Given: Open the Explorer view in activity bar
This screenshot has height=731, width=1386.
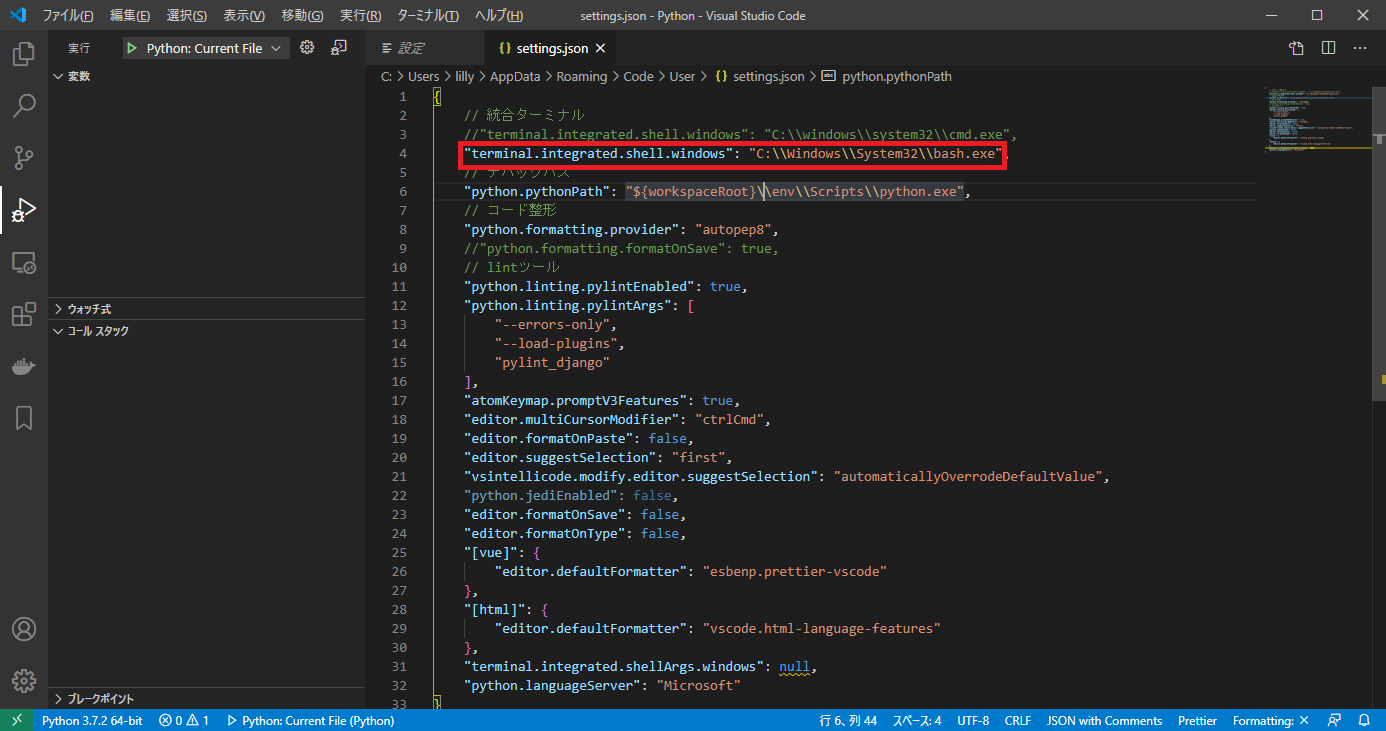Looking at the screenshot, I should (x=24, y=53).
